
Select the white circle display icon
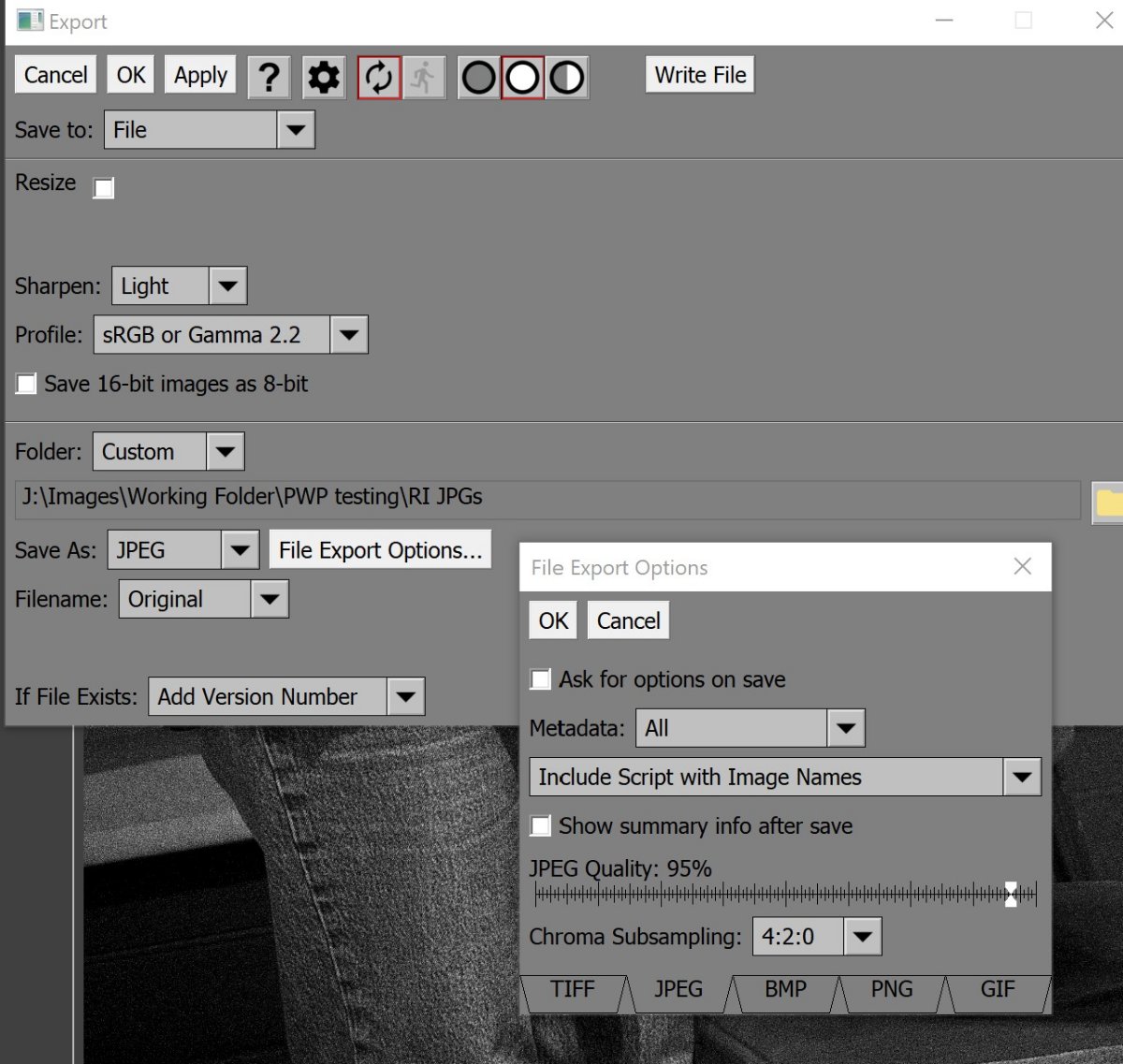(523, 77)
